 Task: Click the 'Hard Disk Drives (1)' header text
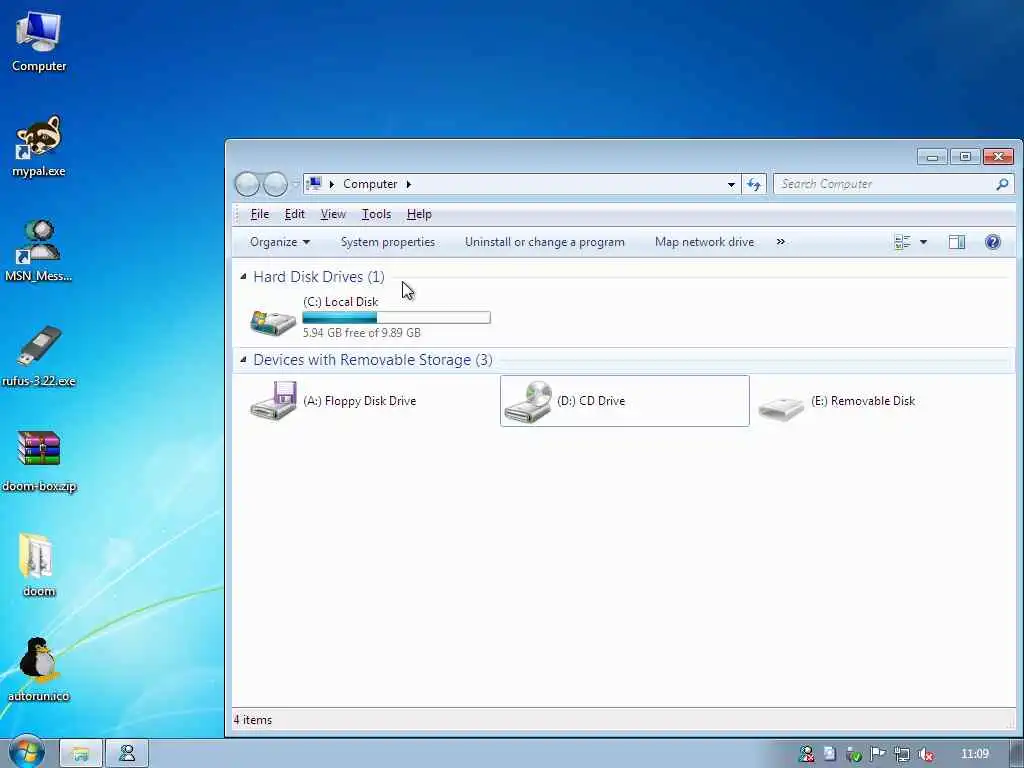(x=319, y=277)
